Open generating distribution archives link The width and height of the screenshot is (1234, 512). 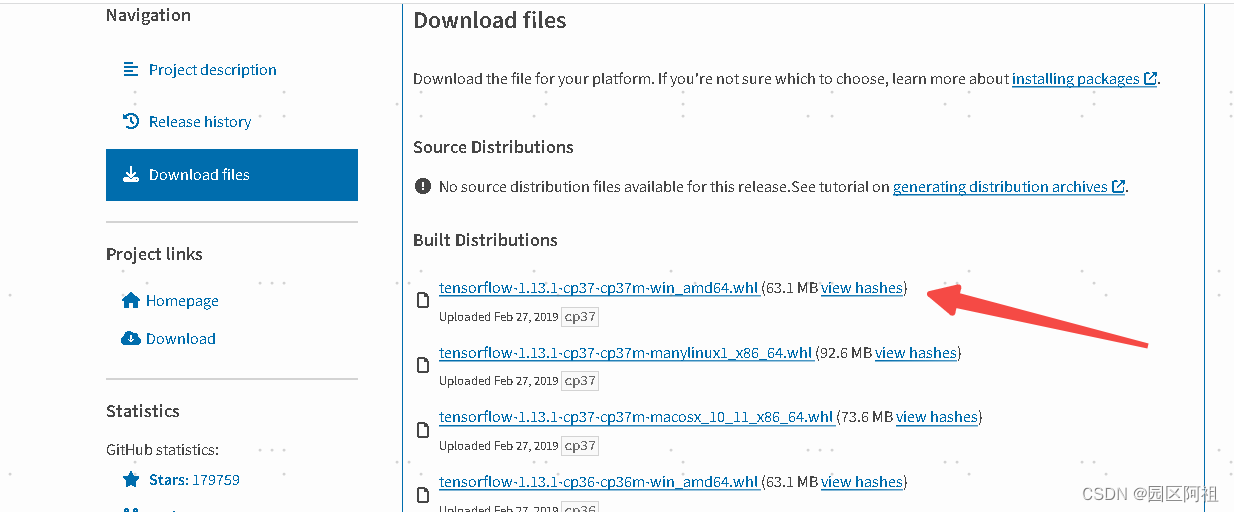coord(1000,187)
